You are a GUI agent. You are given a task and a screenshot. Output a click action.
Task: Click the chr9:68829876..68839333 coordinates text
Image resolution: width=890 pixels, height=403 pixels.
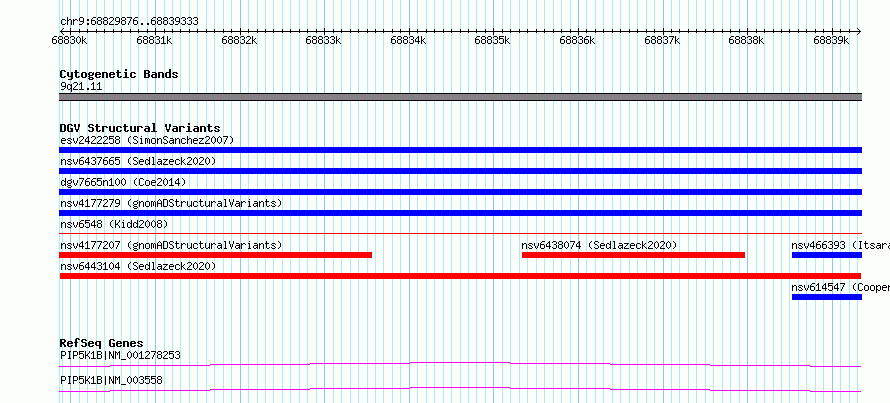tap(129, 22)
